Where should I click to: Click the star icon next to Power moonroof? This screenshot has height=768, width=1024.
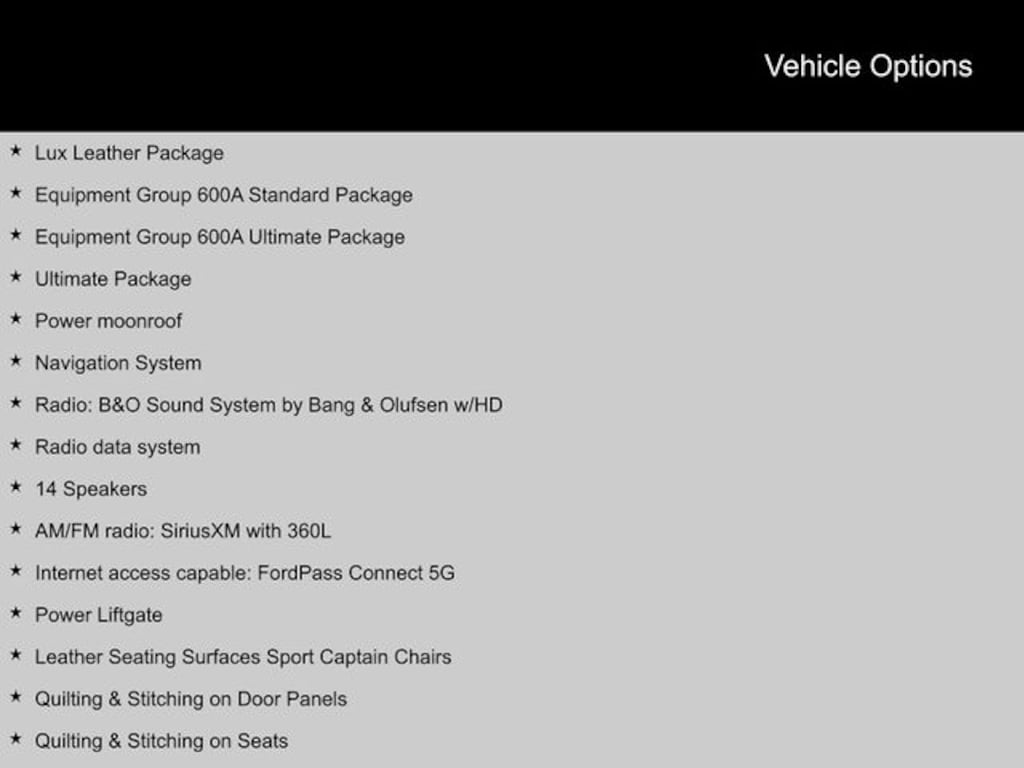click(15, 320)
